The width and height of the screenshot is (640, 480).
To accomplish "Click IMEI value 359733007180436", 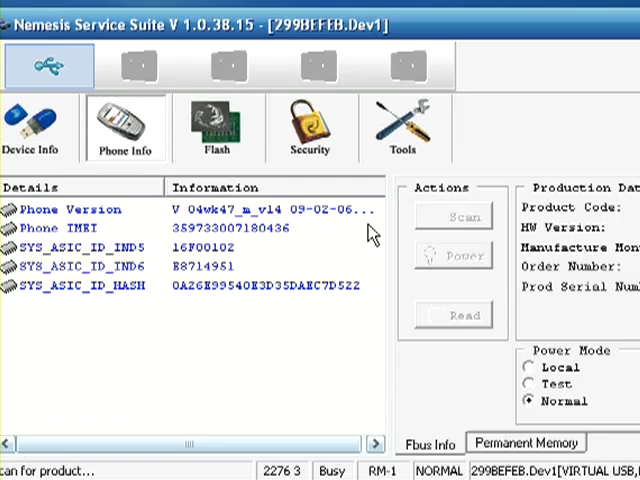I will click(x=231, y=228).
